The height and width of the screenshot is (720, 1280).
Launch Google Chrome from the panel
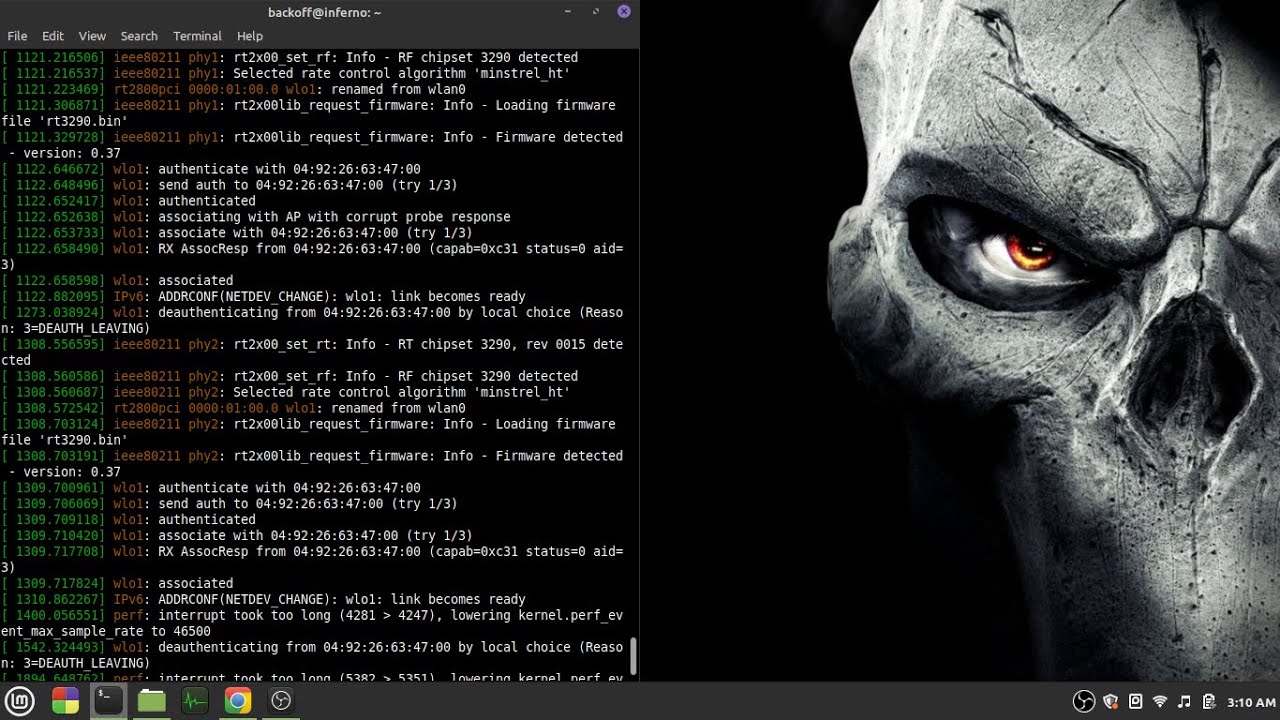pos(238,701)
